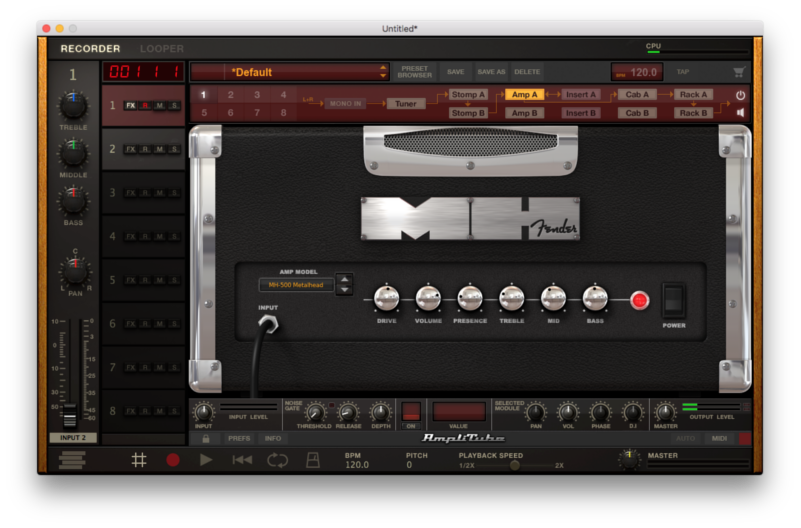Mute track 2 with M button
The height and width of the screenshot is (528, 801).
pyautogui.click(x=160, y=149)
